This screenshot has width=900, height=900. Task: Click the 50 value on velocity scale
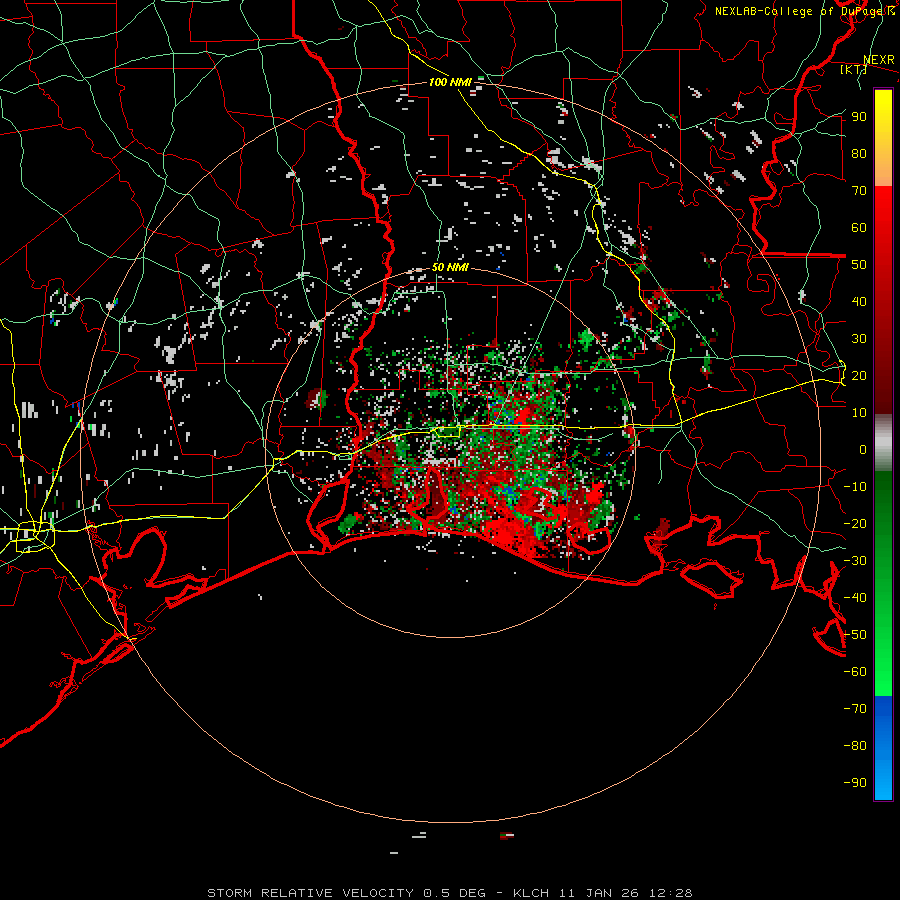click(859, 265)
